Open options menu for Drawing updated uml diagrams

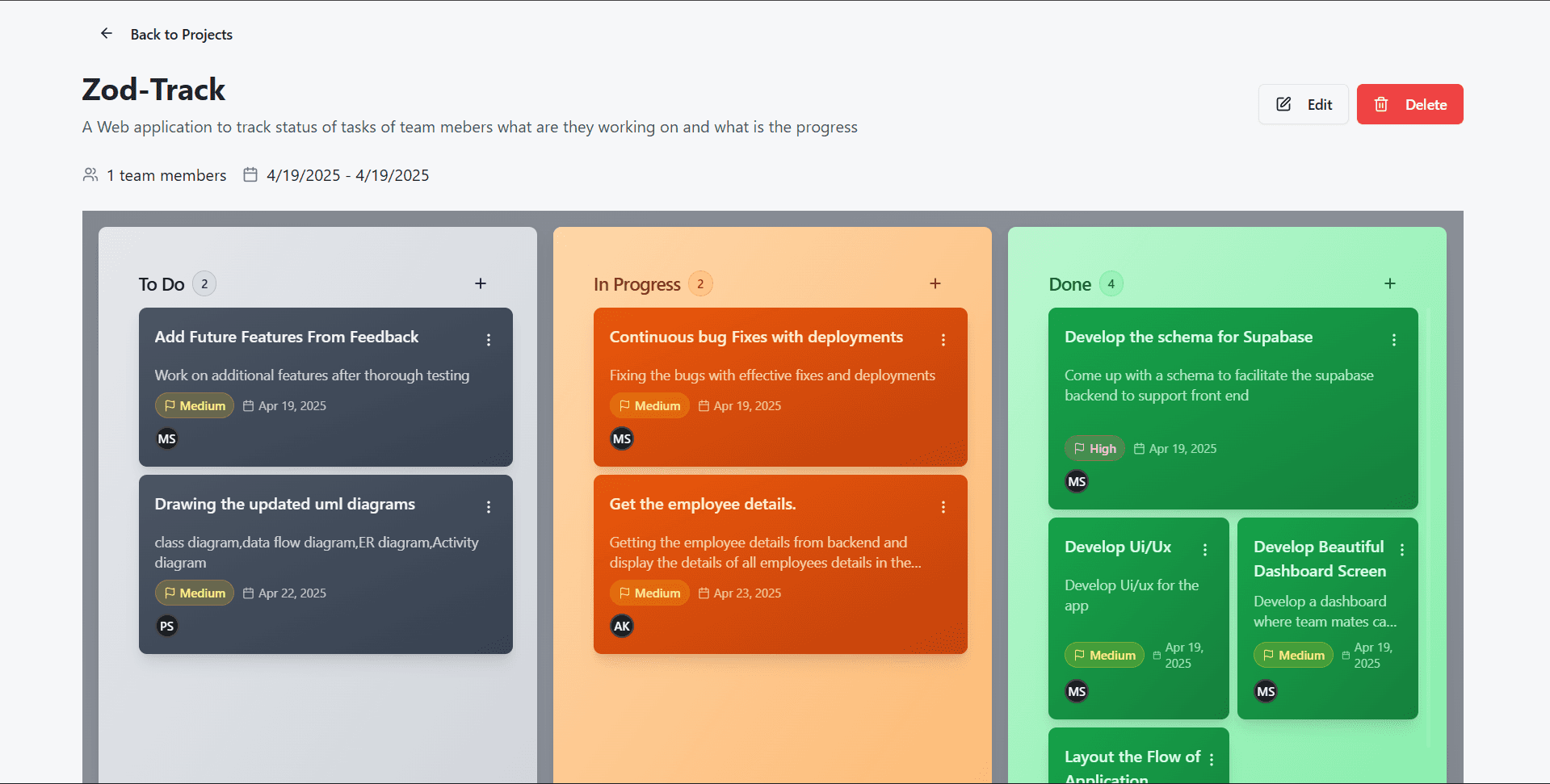(489, 507)
